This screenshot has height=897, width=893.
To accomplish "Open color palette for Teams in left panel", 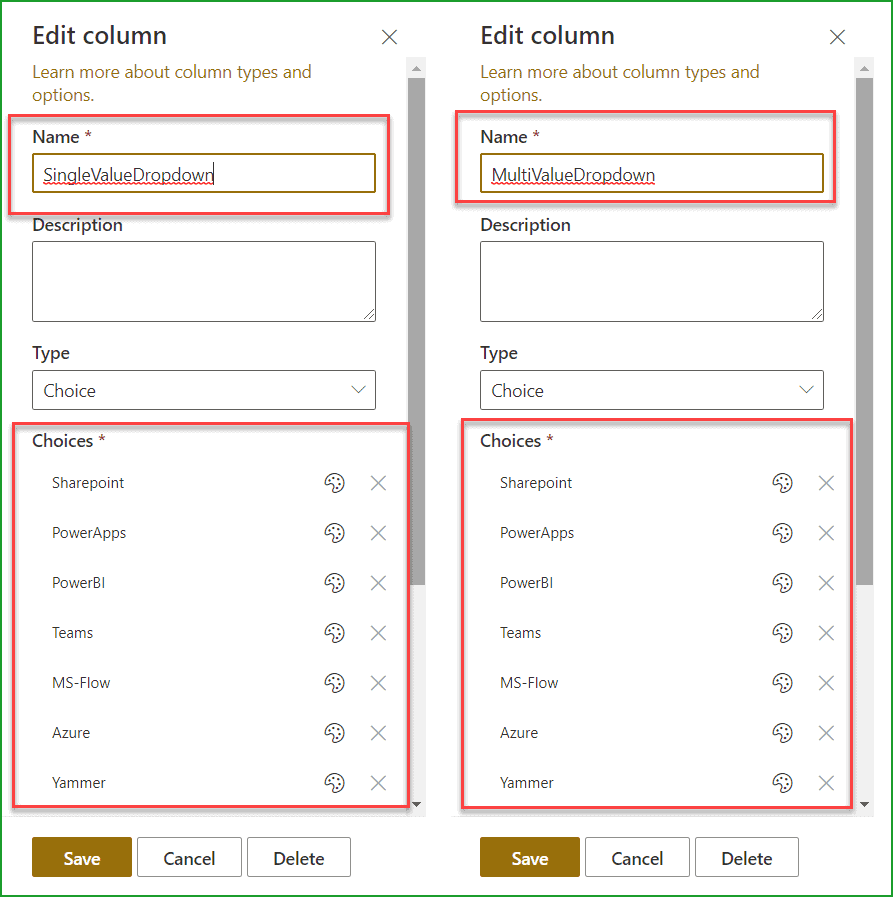I will [334, 633].
